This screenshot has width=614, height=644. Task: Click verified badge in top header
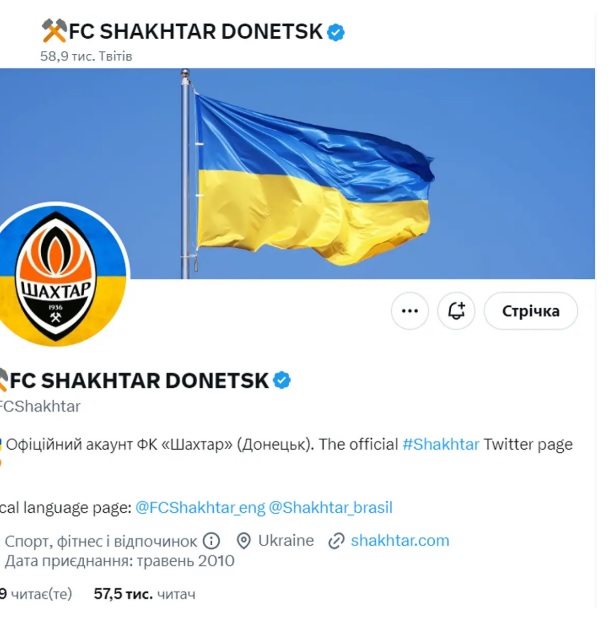(336, 32)
